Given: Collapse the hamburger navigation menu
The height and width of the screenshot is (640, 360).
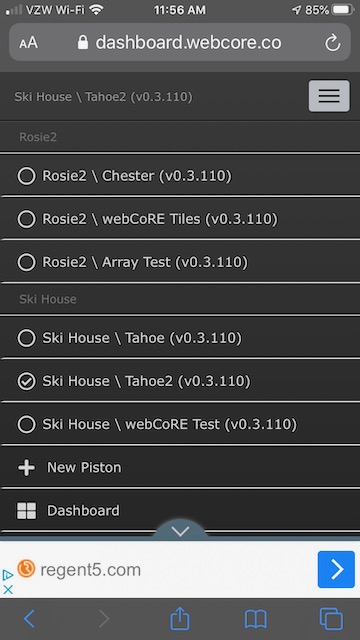Looking at the screenshot, I should [329, 96].
